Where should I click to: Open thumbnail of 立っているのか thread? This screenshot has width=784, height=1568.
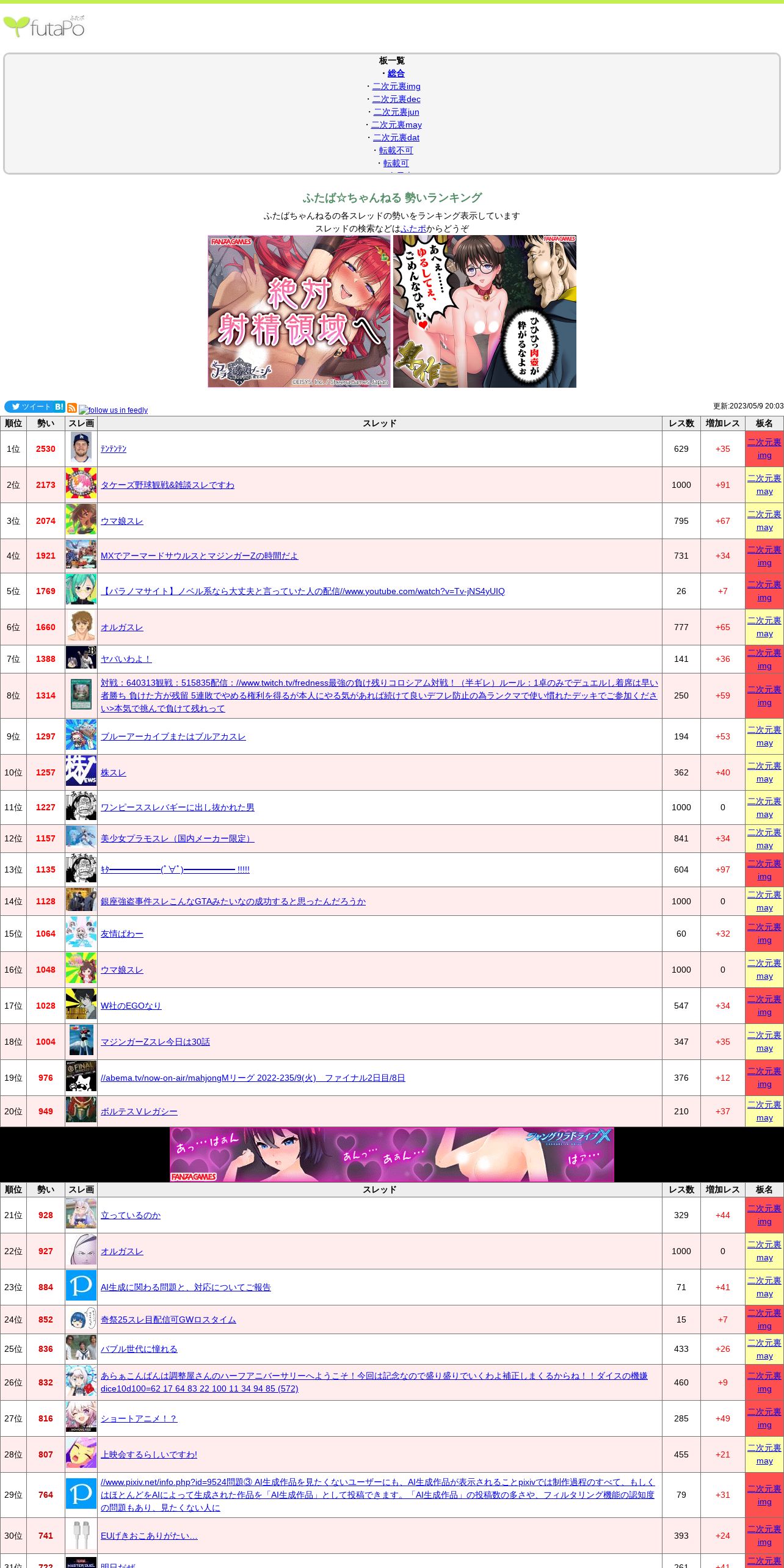click(81, 1214)
